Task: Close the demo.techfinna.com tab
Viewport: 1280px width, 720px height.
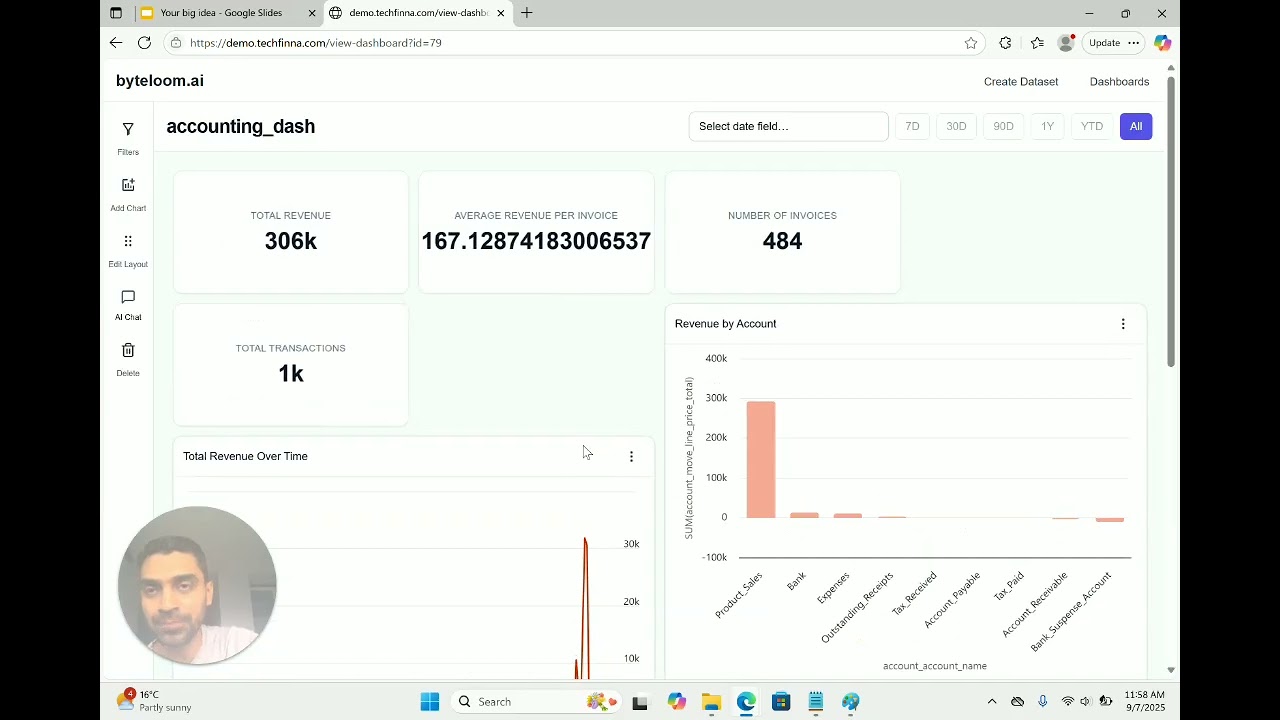Action: click(x=501, y=13)
